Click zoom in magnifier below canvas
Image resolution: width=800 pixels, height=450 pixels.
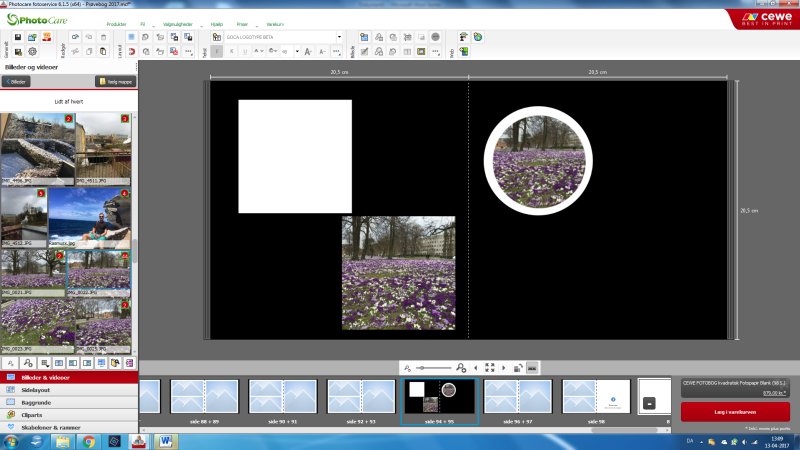pos(460,368)
